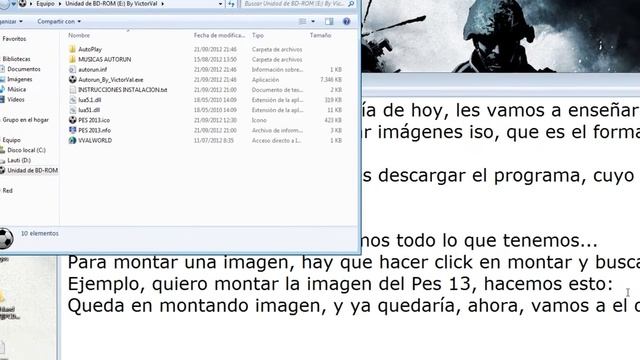Open the AutoPlay folder icon
The width and height of the screenshot is (640, 360).
(x=73, y=49)
